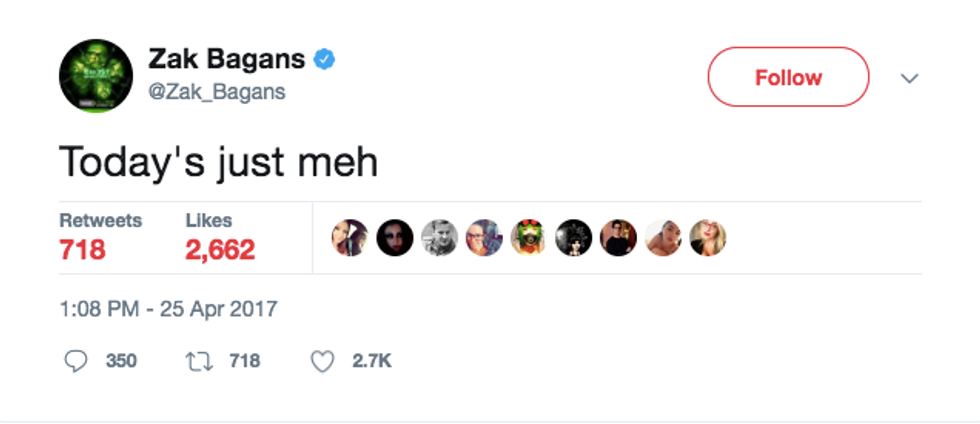Click the last liker avatar in the row

[707, 238]
